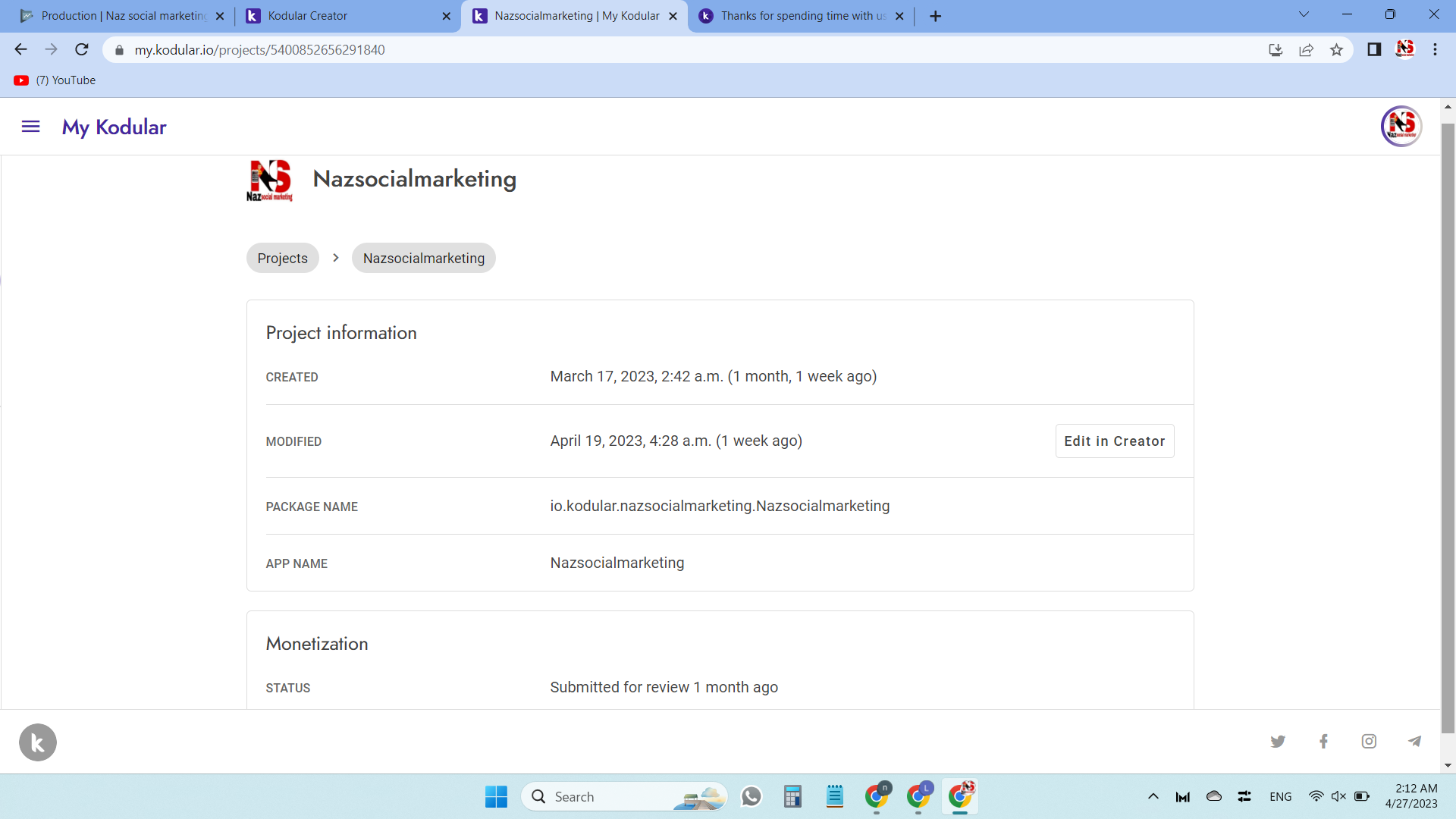
Task: Go back to previous page
Action: (x=20, y=50)
